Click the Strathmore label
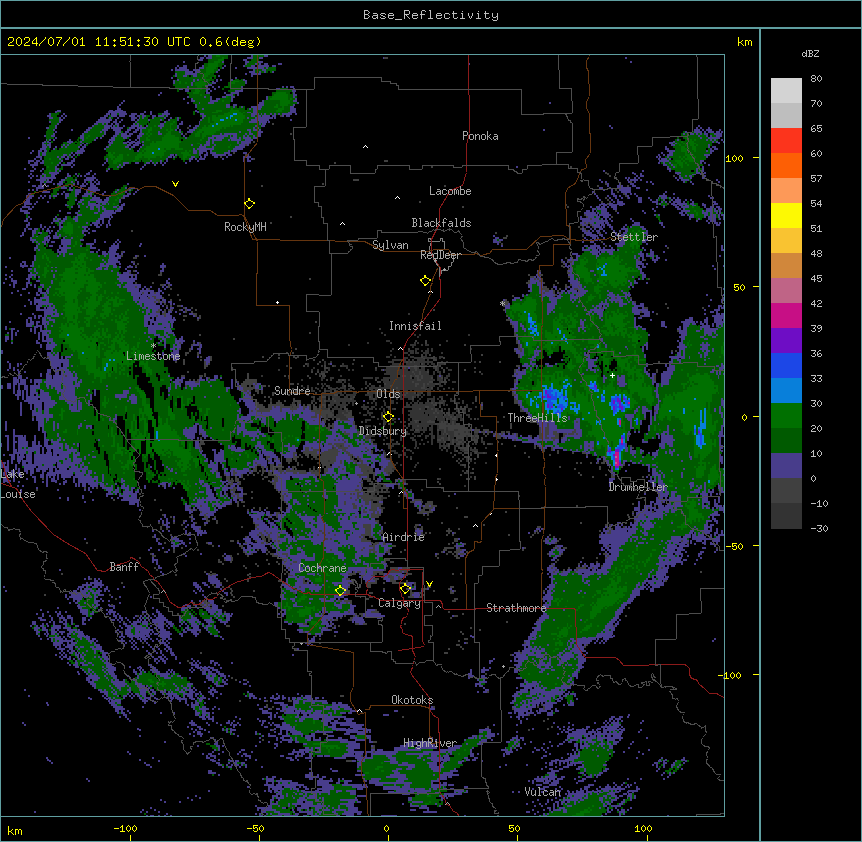Image resolution: width=862 pixels, height=842 pixels. click(516, 608)
